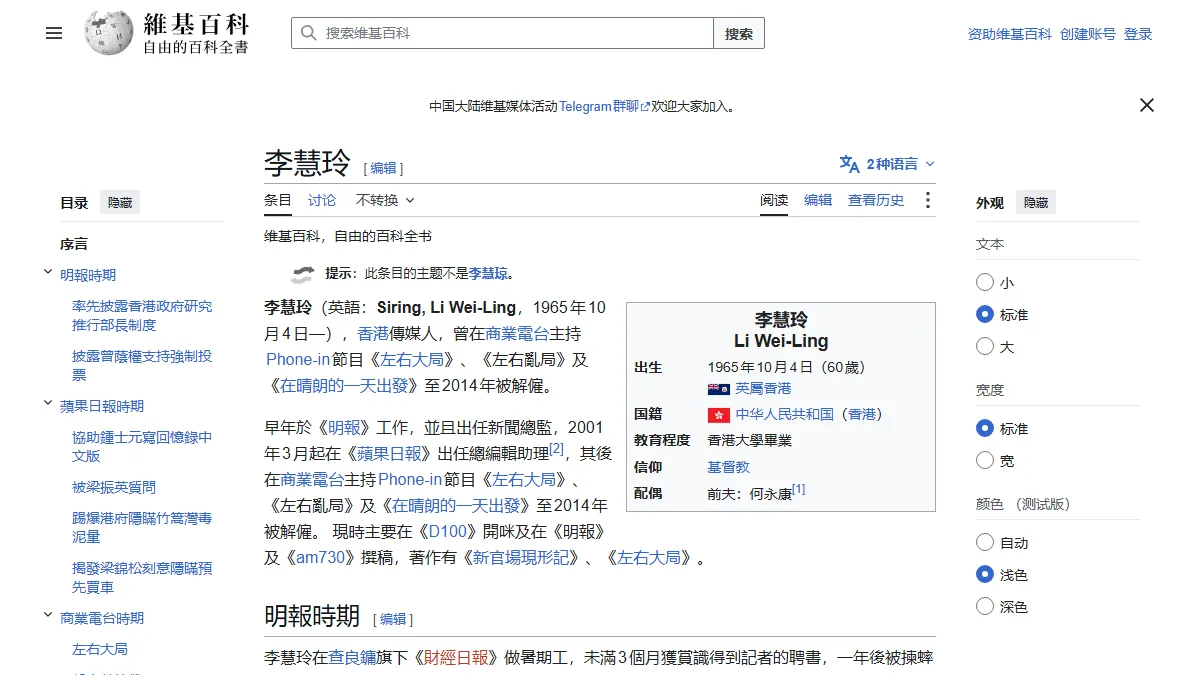Viewport: 1200px width, 675px height.
Task: Open the 查看历史 tab
Action: pyautogui.click(x=876, y=200)
